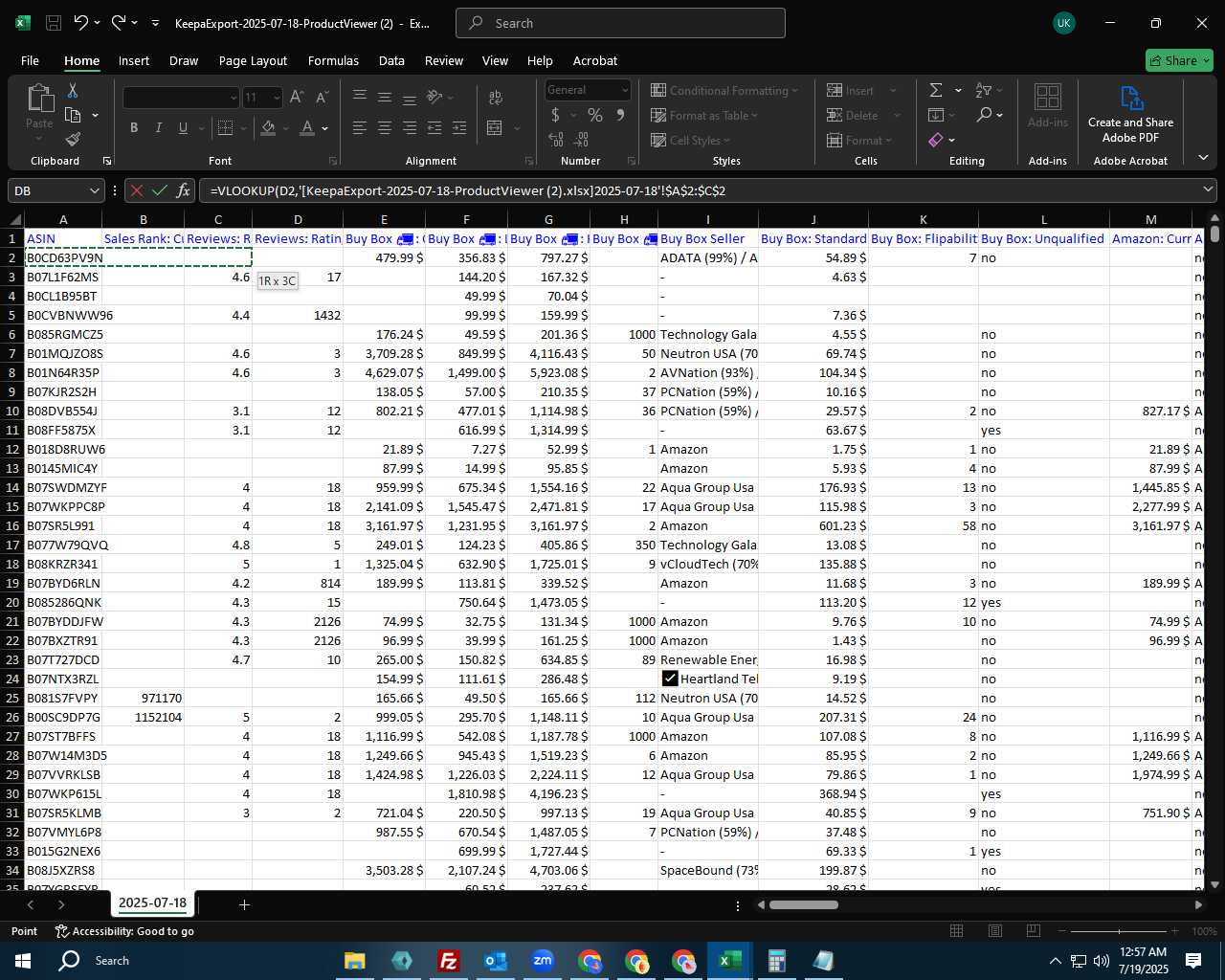Click the Format Painter brush icon
The image size is (1225, 980).
coord(73,140)
